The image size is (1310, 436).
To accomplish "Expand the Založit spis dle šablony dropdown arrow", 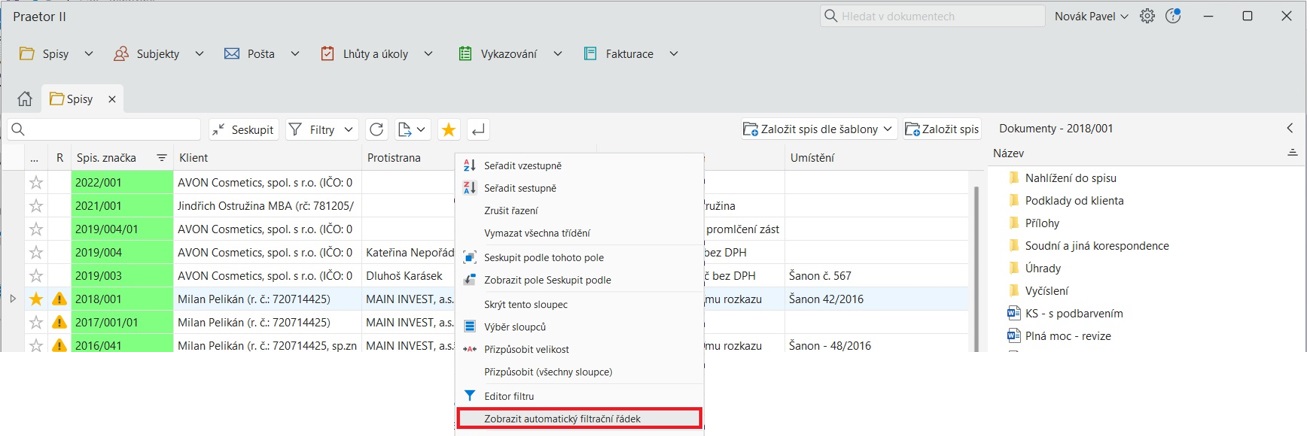I will 888,130.
